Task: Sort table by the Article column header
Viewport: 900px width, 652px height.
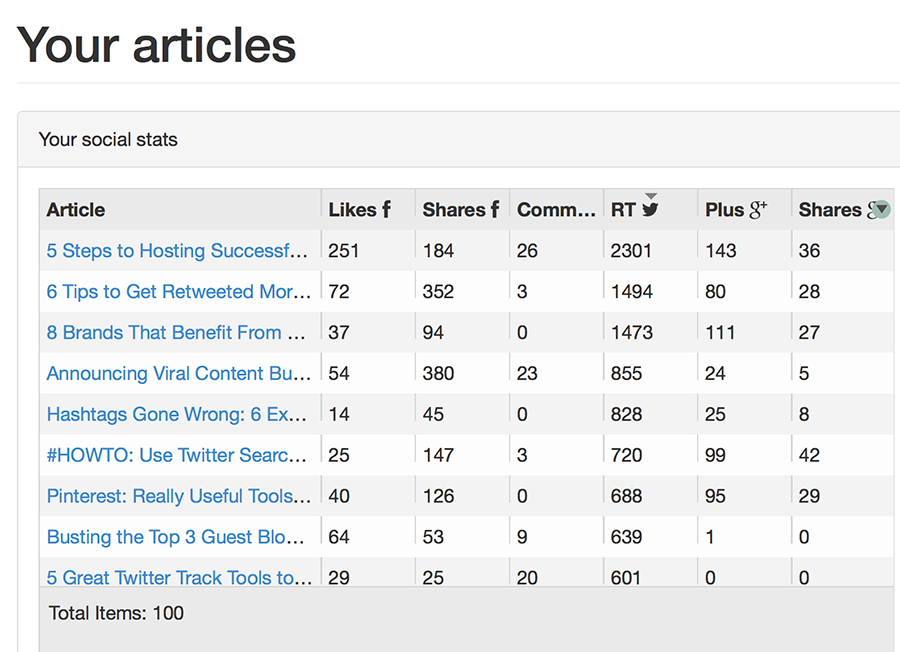Action: (x=76, y=210)
